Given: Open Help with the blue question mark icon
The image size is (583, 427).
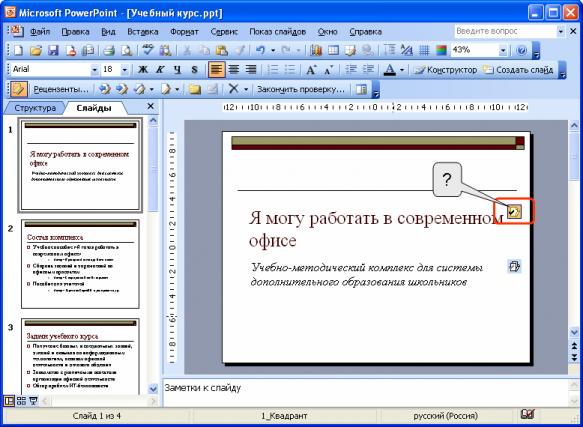Looking at the screenshot, I should [522, 50].
